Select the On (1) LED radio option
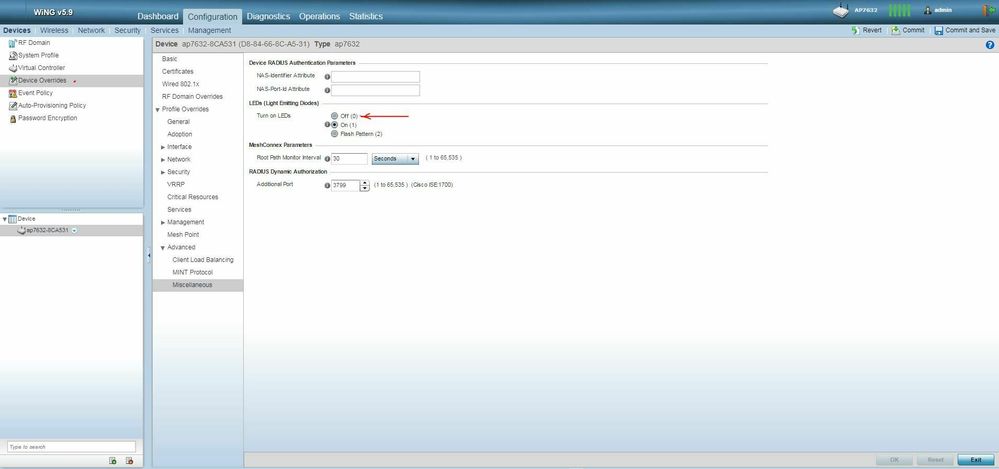 [x=334, y=125]
